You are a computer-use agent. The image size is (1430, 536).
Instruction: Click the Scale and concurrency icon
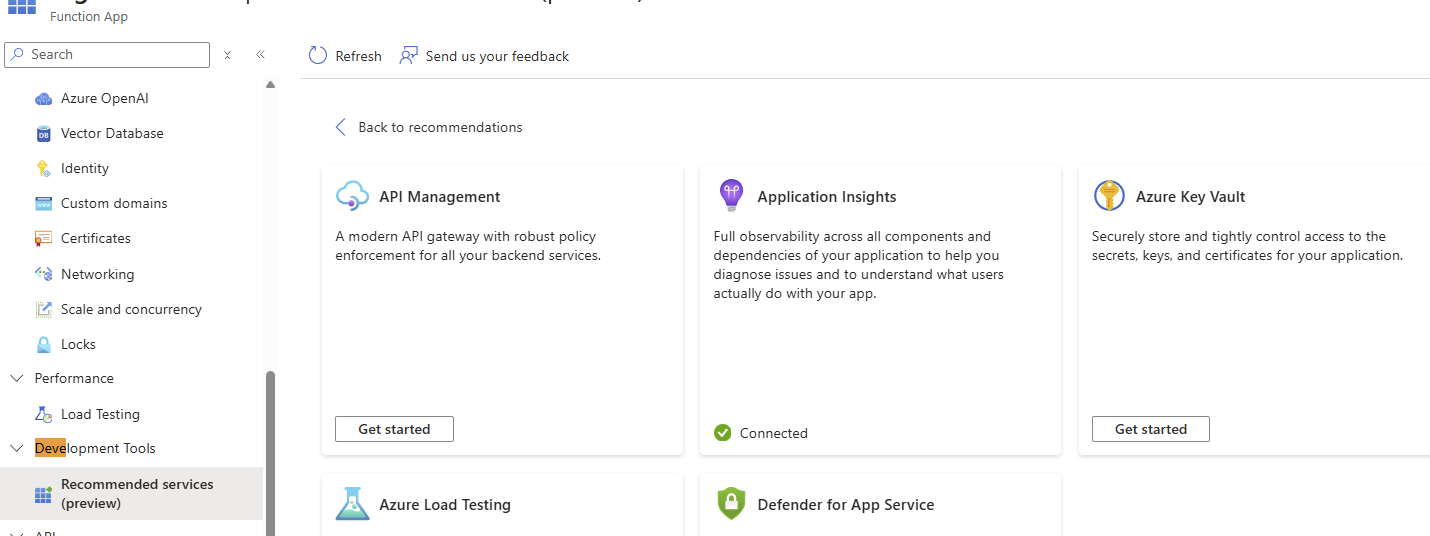pyautogui.click(x=43, y=309)
